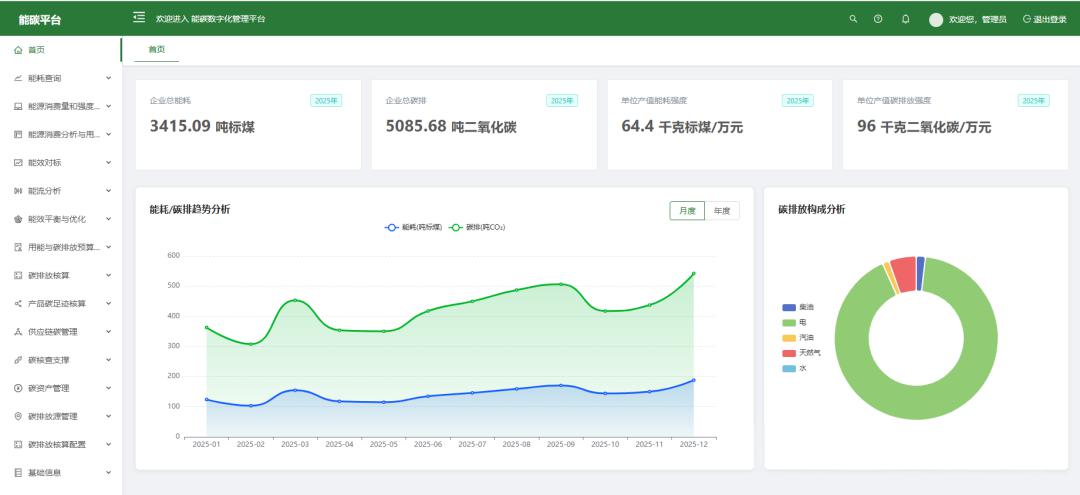Click 碳排 data point at 2025-12

(x=693, y=273)
